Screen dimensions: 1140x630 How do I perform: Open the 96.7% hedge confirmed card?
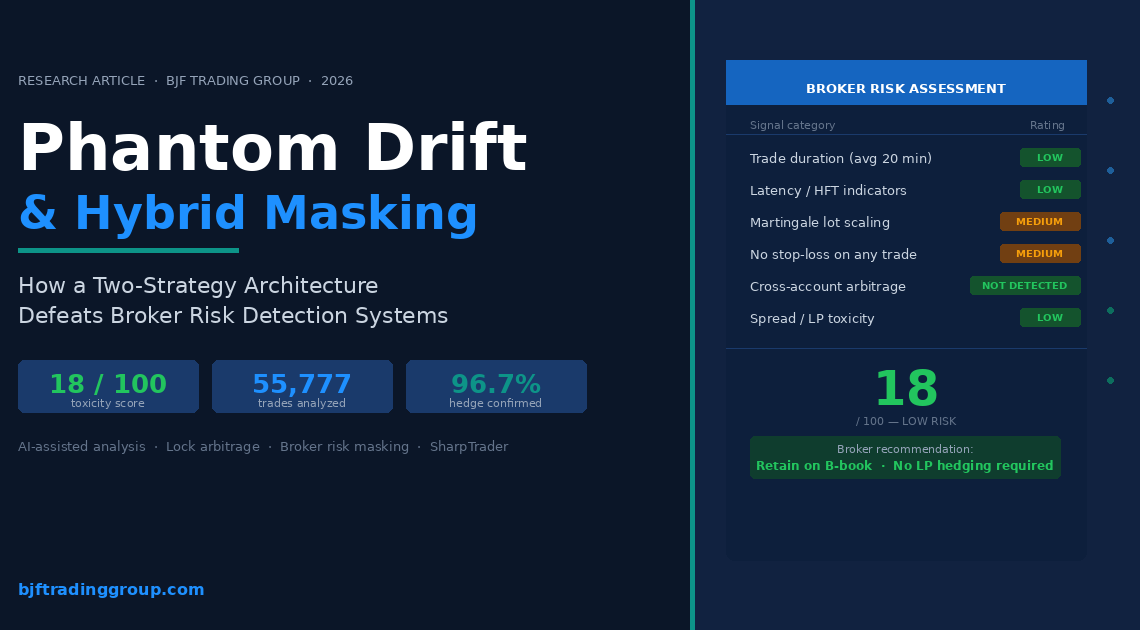pyautogui.click(x=496, y=387)
